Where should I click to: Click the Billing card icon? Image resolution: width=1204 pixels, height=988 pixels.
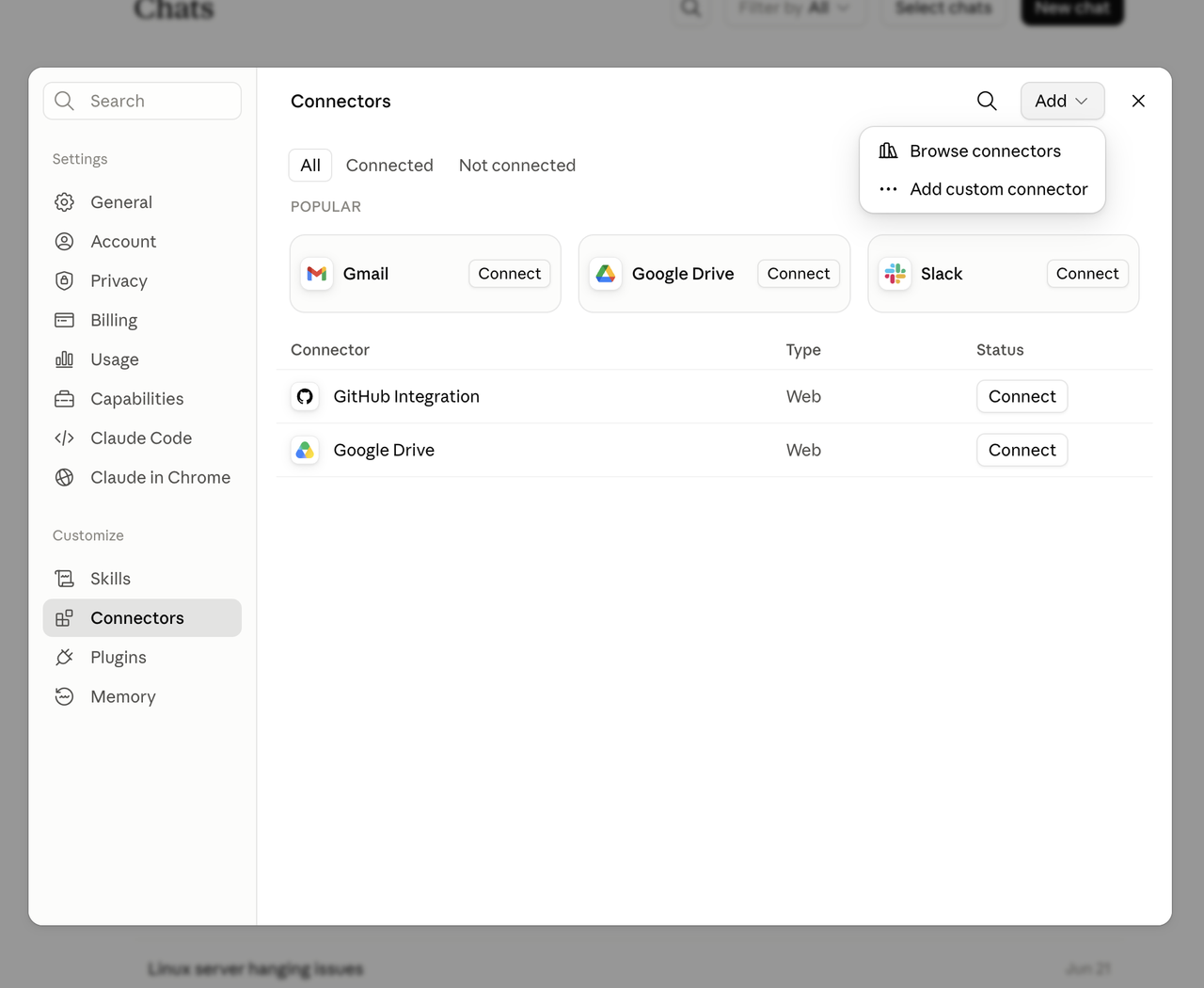pyautogui.click(x=64, y=320)
